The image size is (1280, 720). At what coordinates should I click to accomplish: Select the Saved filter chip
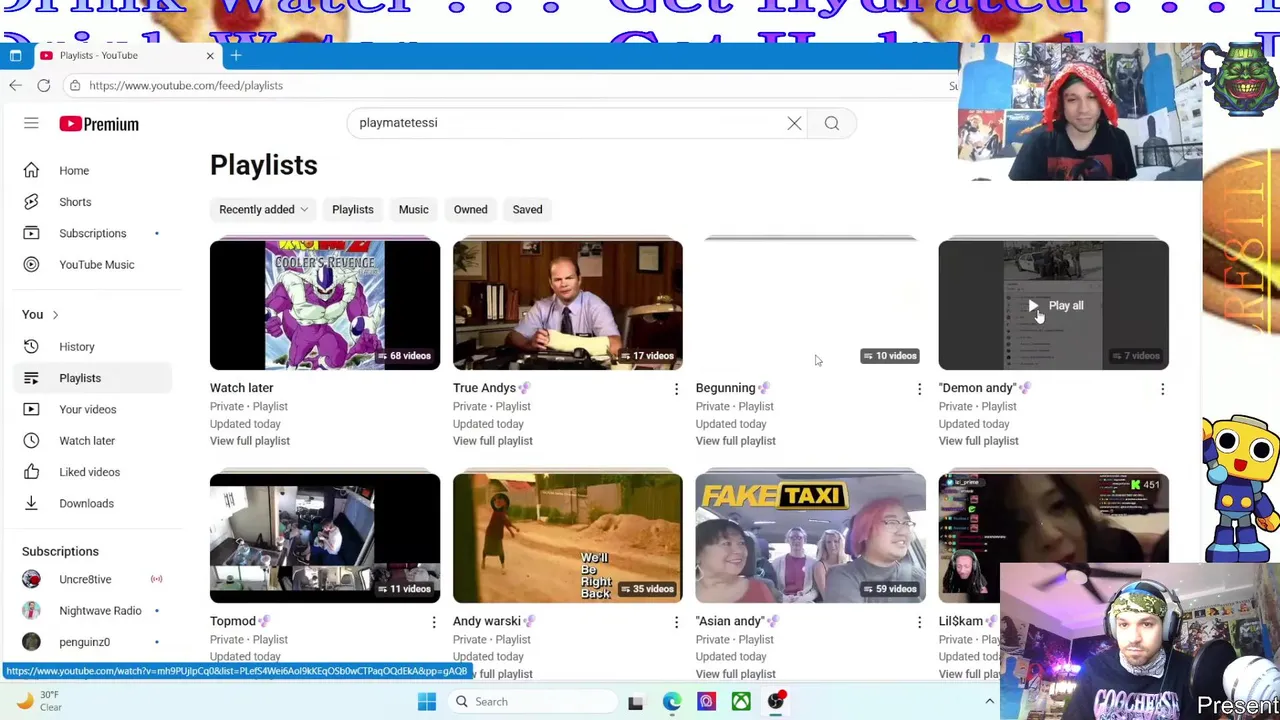527,210
